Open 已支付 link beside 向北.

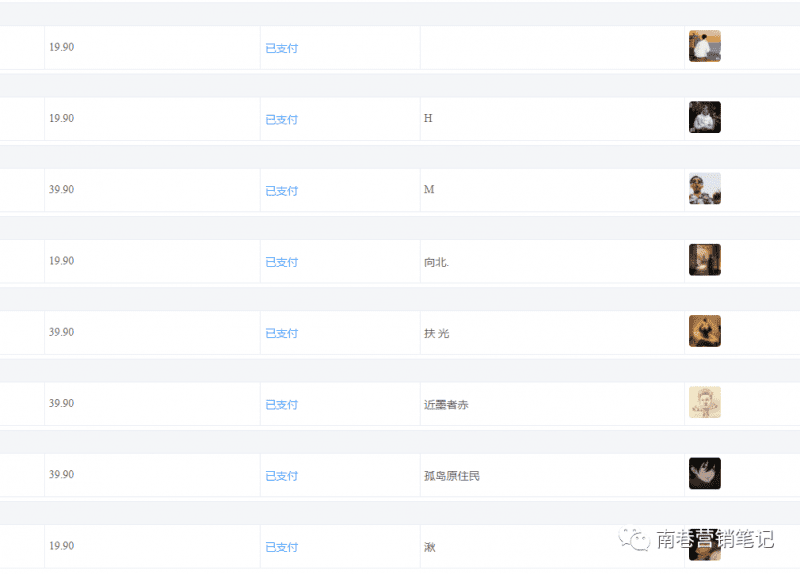(x=281, y=262)
